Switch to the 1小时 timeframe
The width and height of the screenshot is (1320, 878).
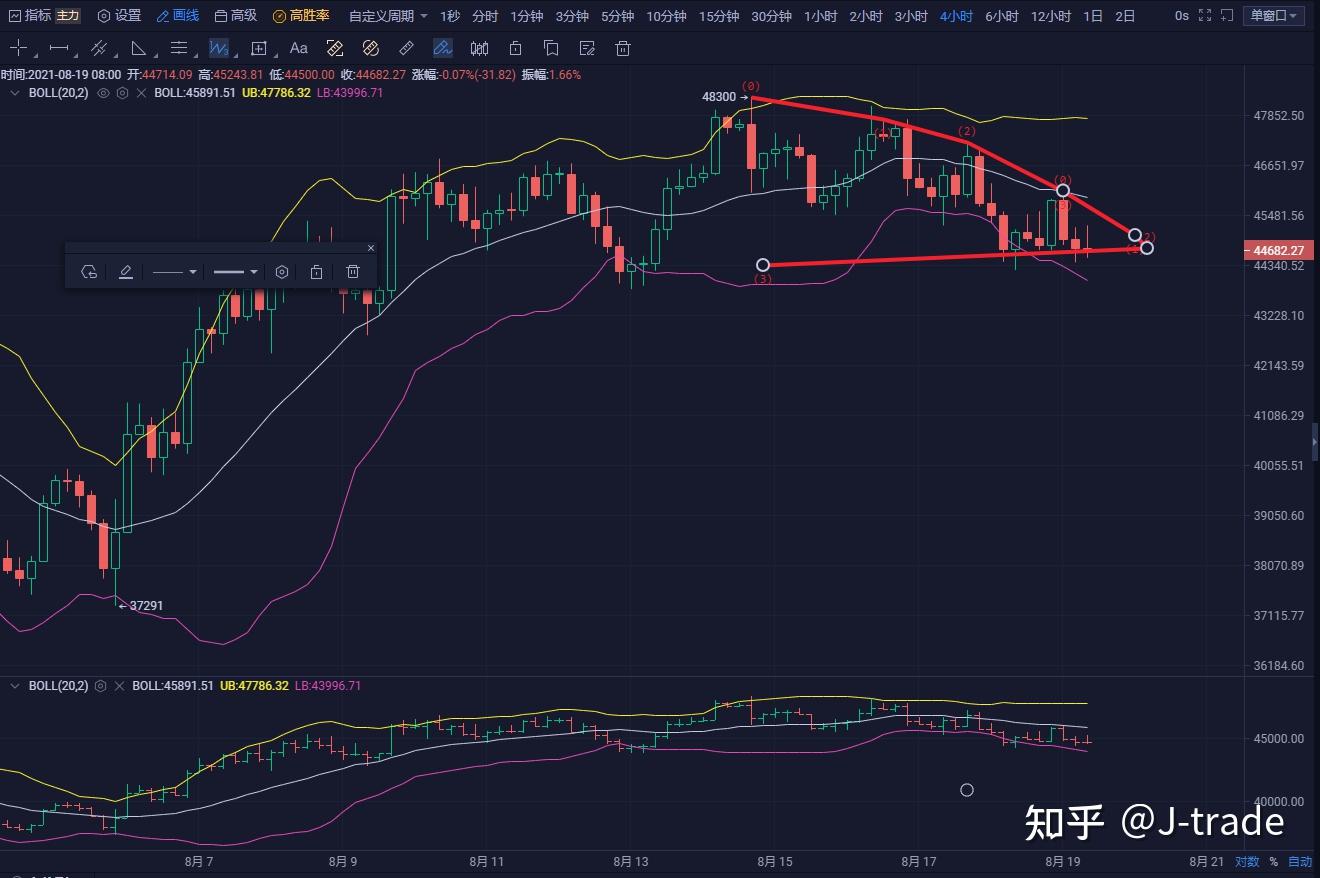[820, 16]
